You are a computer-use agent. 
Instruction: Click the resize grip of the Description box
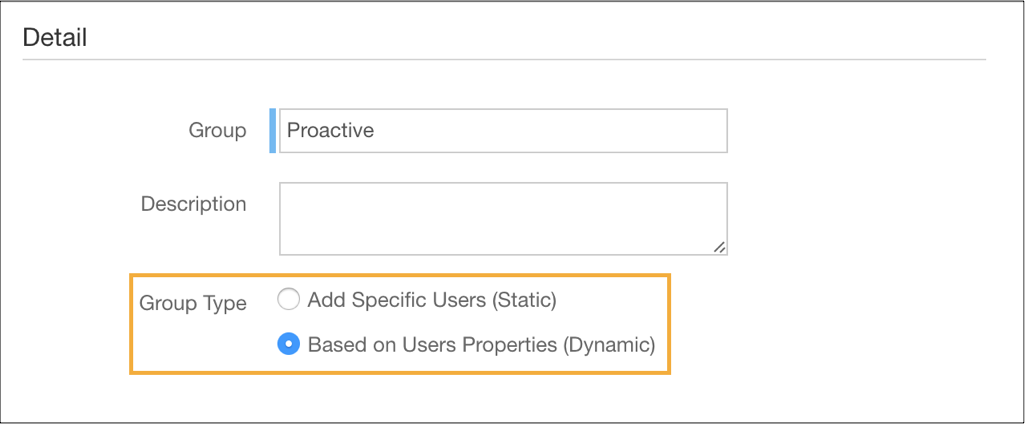[x=719, y=247]
